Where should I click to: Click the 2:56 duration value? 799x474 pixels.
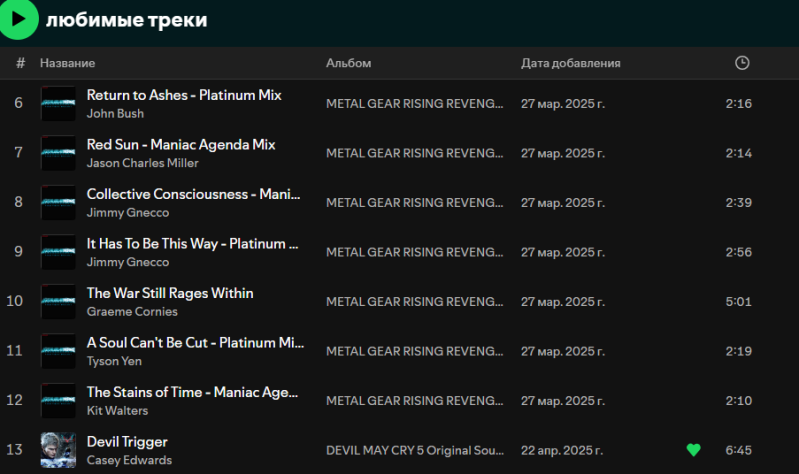click(x=738, y=252)
